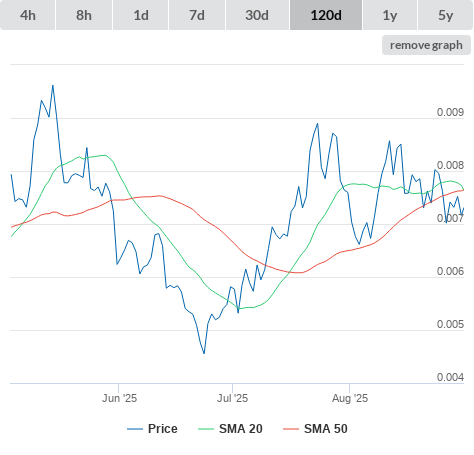474x455 pixels.
Task: Open the 1d chart range
Action: (141, 15)
